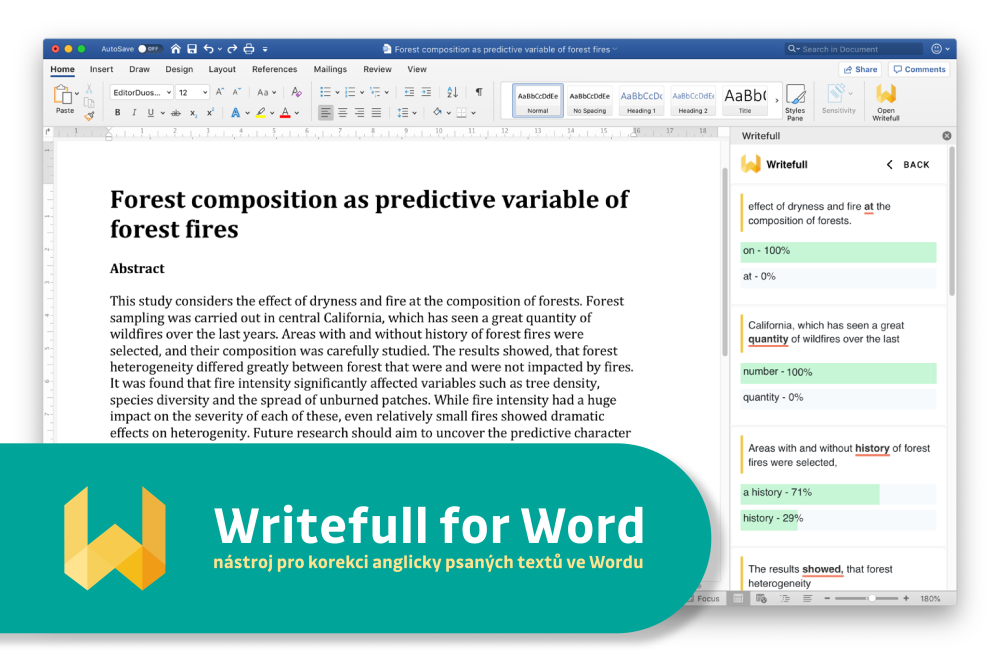Image resolution: width=1000 pixels, height=667 pixels.
Task: Print the document using the printer icon
Action: click(249, 48)
